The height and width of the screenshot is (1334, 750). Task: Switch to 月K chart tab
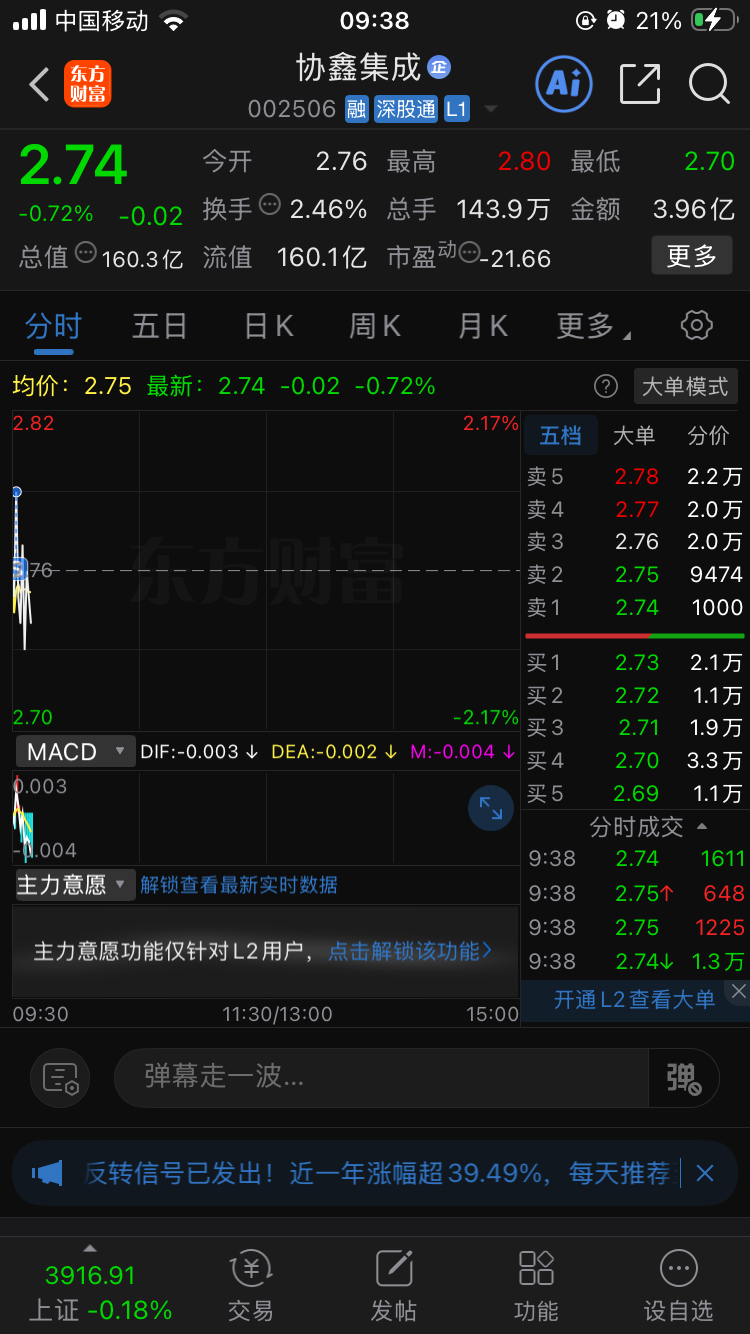[483, 326]
